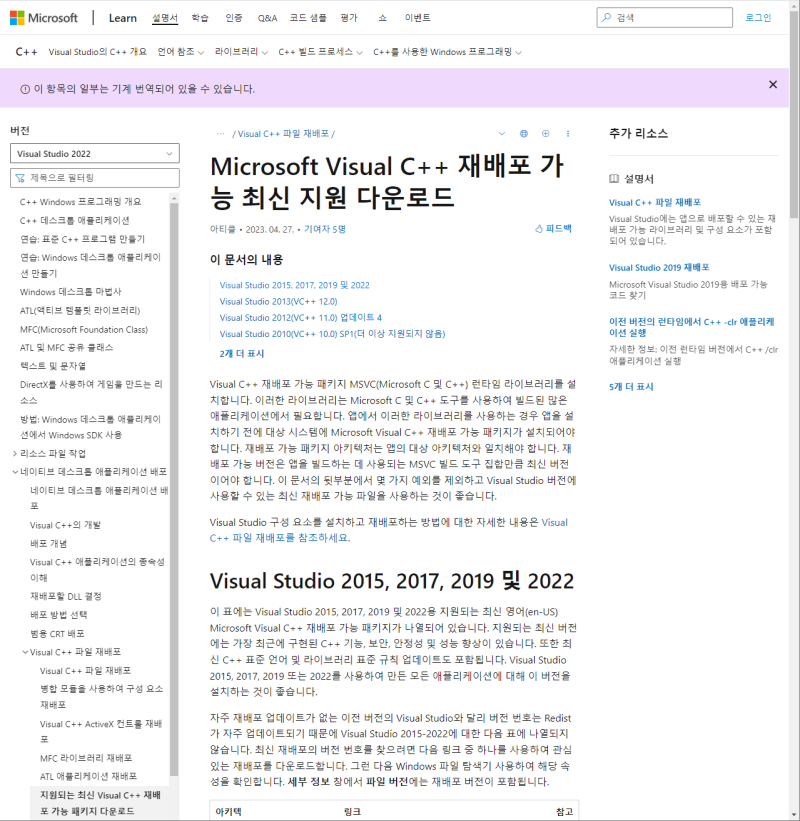
Task: Click 아키텍처 table column header
Action: pyautogui.click(x=229, y=812)
